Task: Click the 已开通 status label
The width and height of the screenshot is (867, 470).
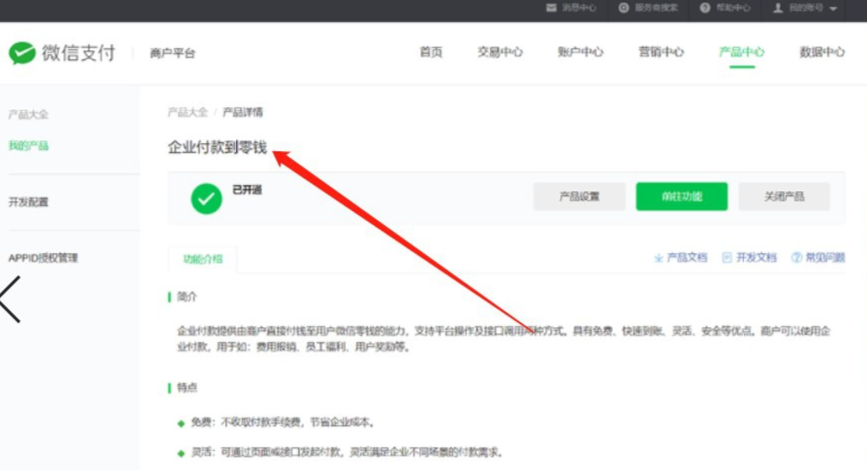Action: coord(247,190)
